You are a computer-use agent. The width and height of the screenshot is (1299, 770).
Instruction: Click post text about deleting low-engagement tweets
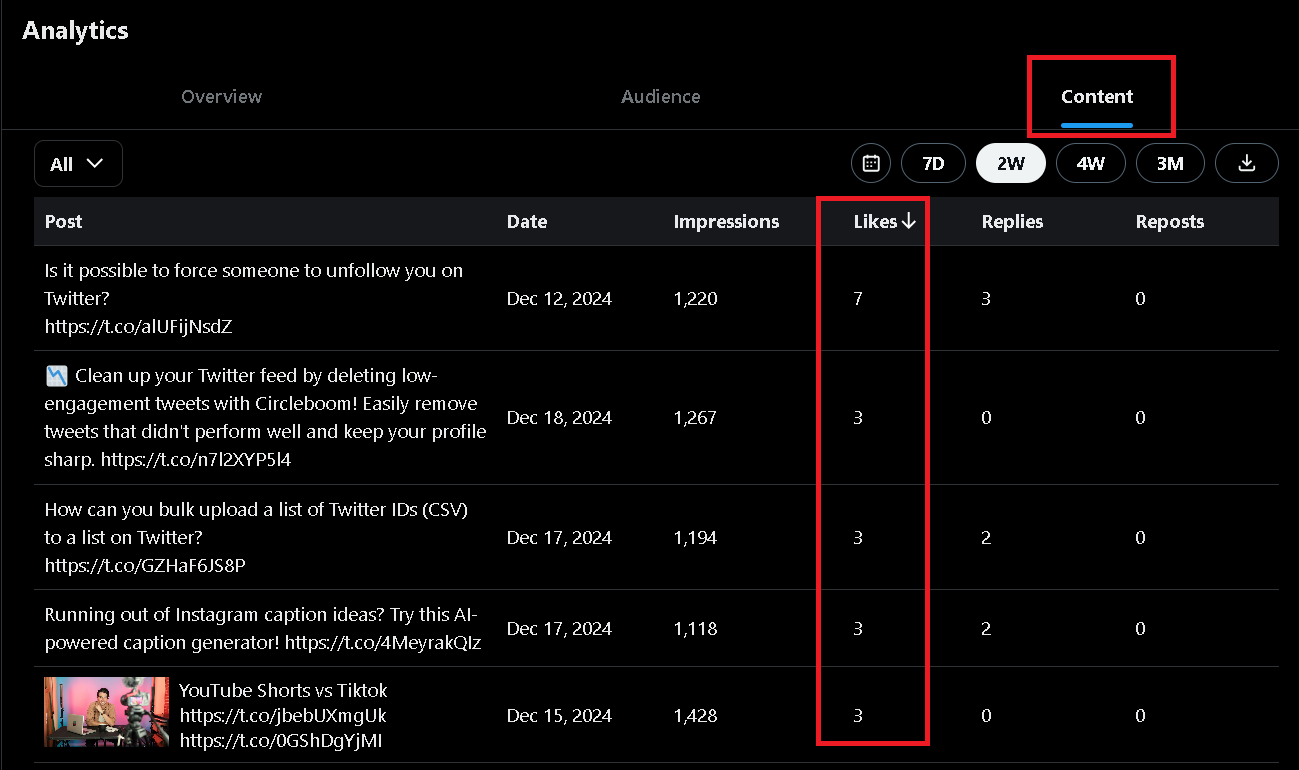click(x=266, y=418)
